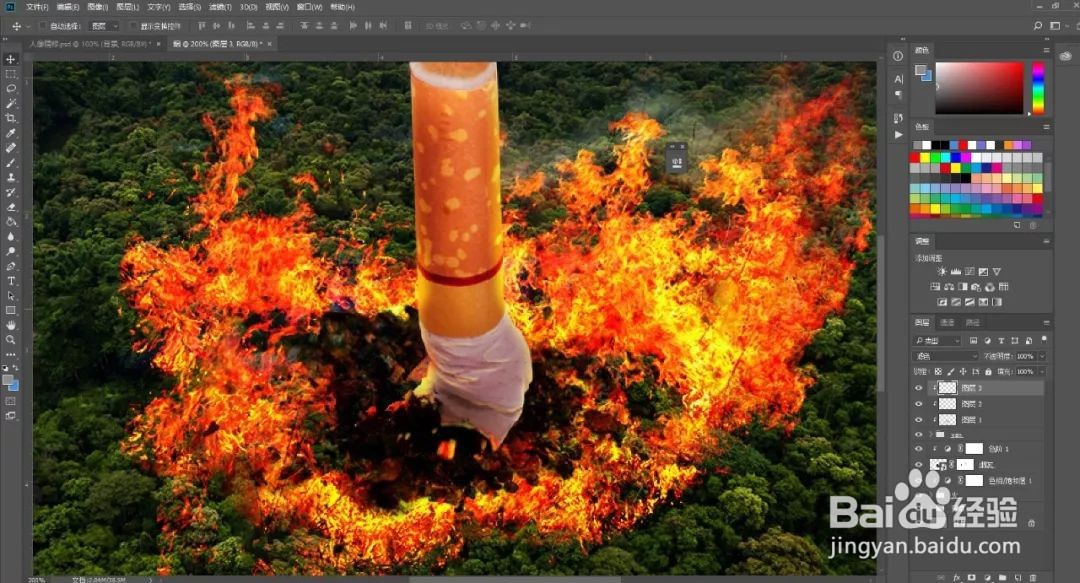Open the Actions panel play icon
The height and width of the screenshot is (583, 1080).
[x=897, y=135]
